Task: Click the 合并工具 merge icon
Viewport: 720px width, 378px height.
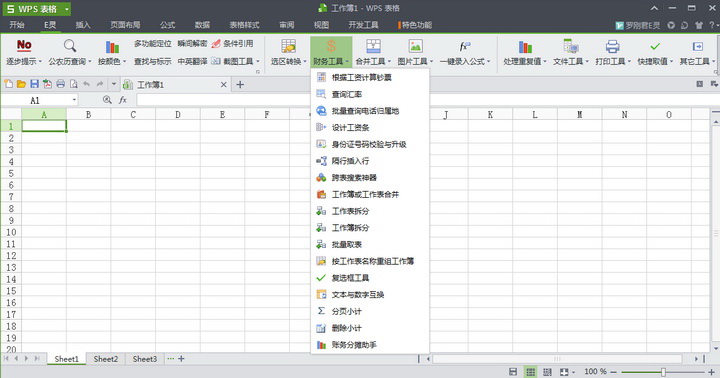Action: point(373,46)
